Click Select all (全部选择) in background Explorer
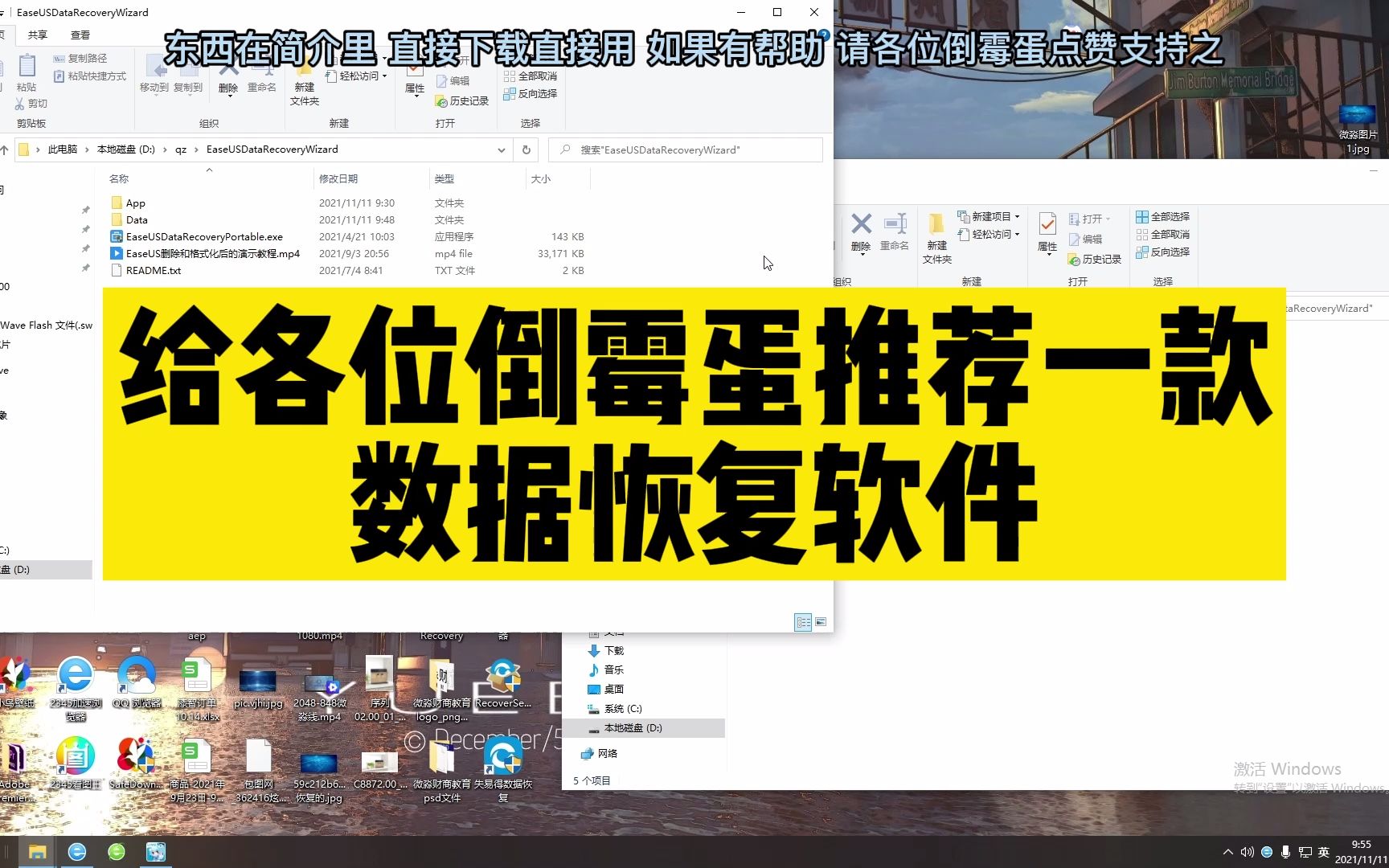This screenshot has width=1389, height=868. 1163,217
